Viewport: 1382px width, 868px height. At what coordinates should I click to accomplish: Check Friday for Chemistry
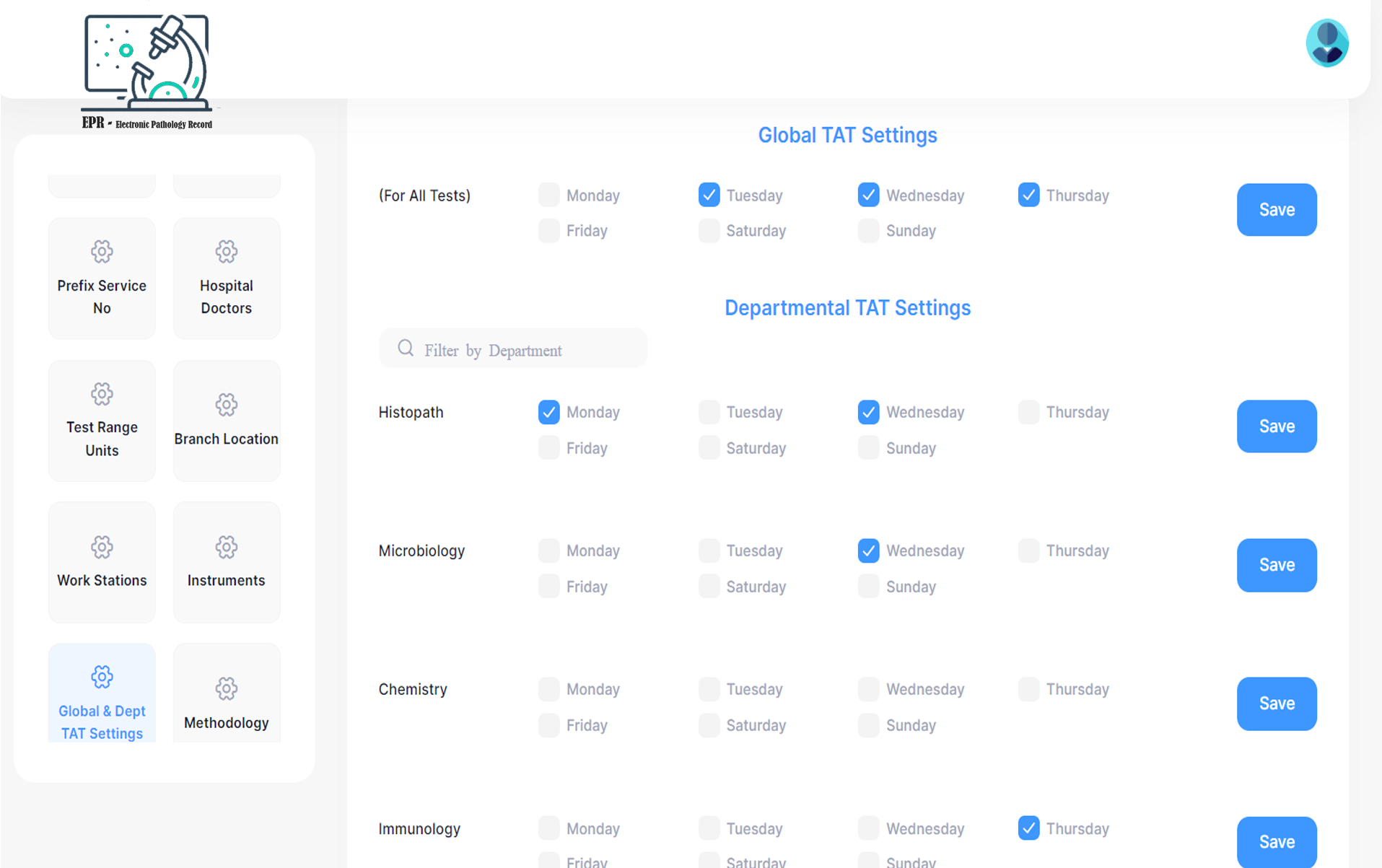(x=549, y=725)
